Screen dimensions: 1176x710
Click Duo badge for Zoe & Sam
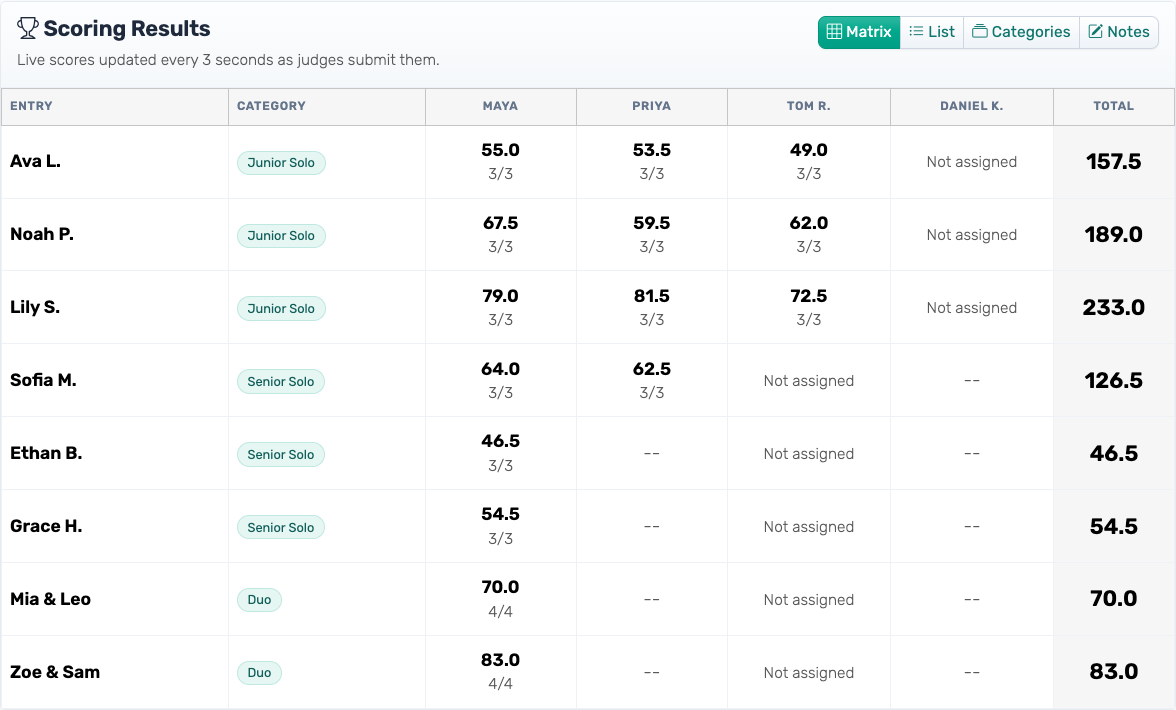[260, 673]
